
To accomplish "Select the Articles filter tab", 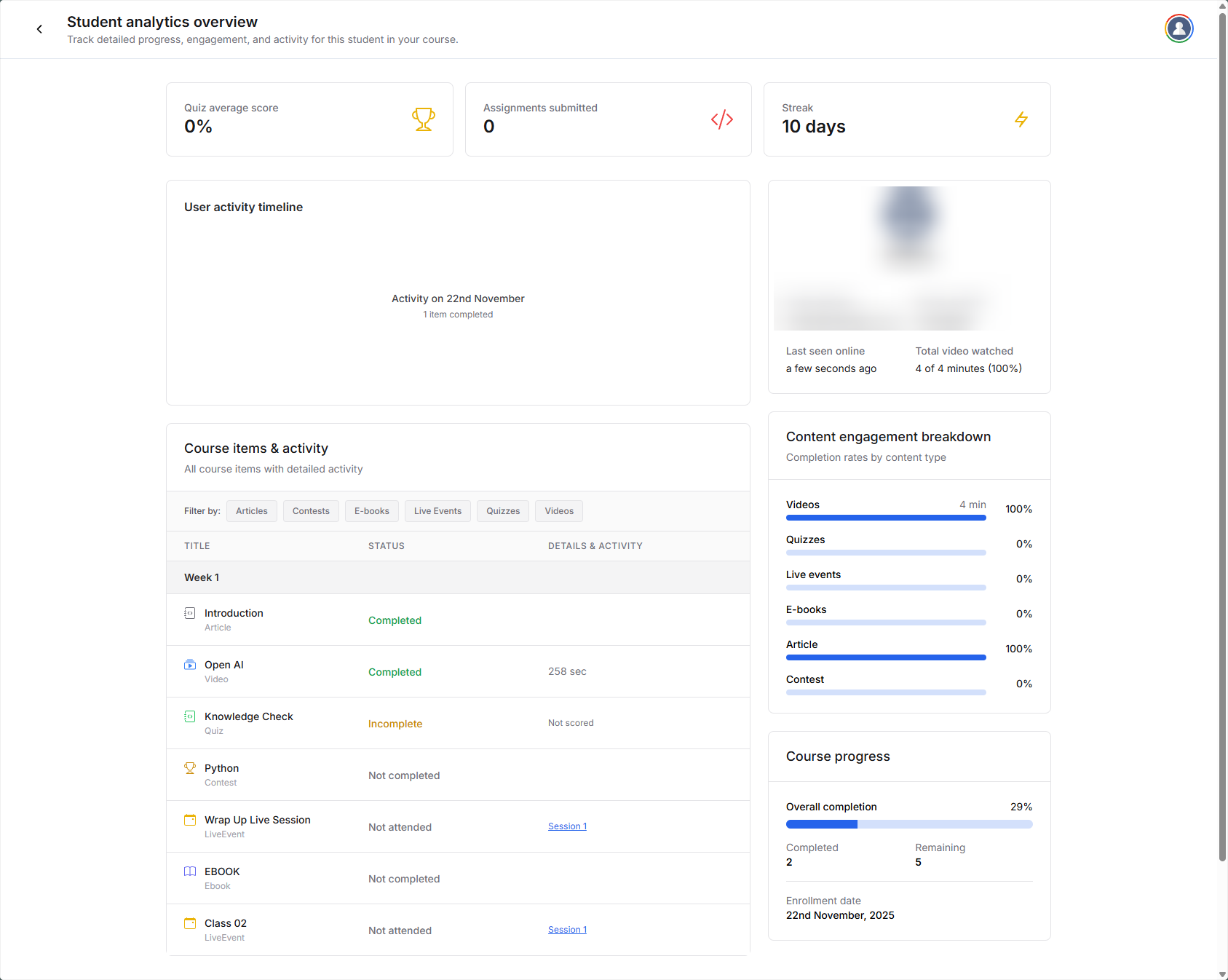I will point(251,510).
